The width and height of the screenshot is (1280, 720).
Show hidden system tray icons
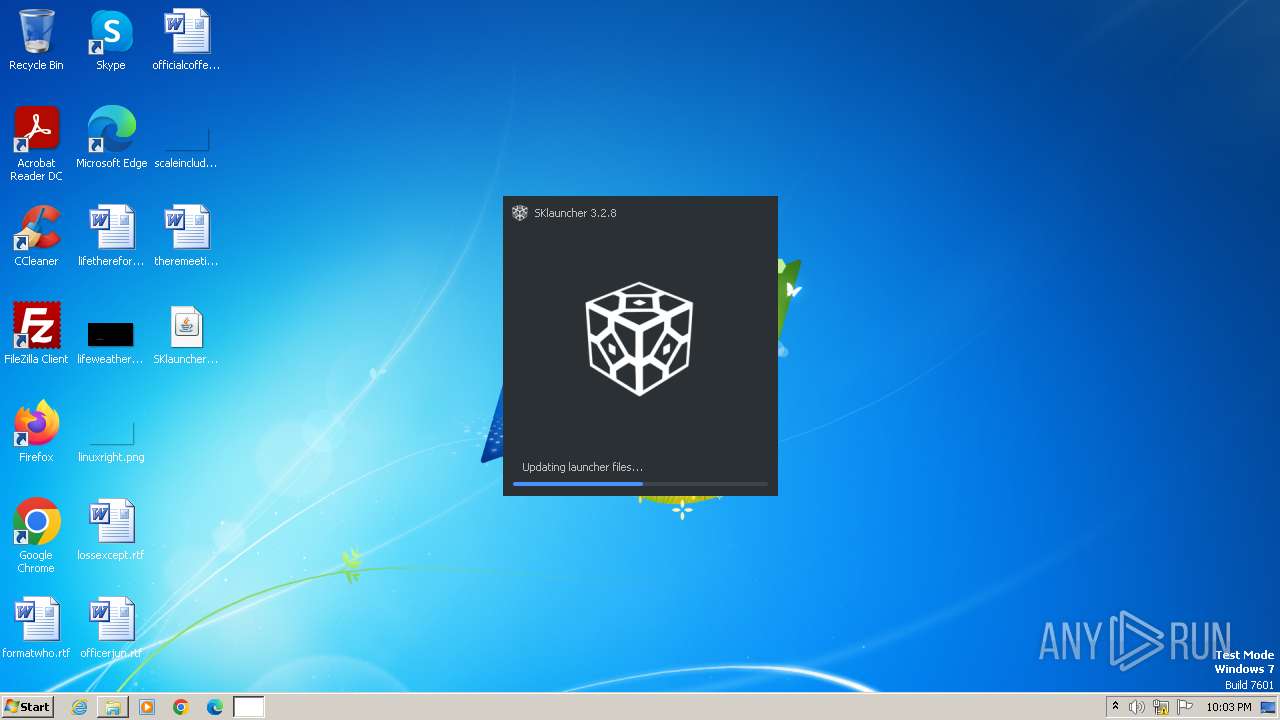[x=1115, y=707]
